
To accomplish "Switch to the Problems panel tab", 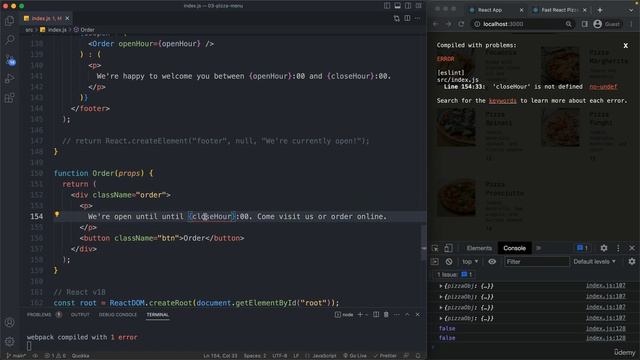I will [x=39, y=315].
